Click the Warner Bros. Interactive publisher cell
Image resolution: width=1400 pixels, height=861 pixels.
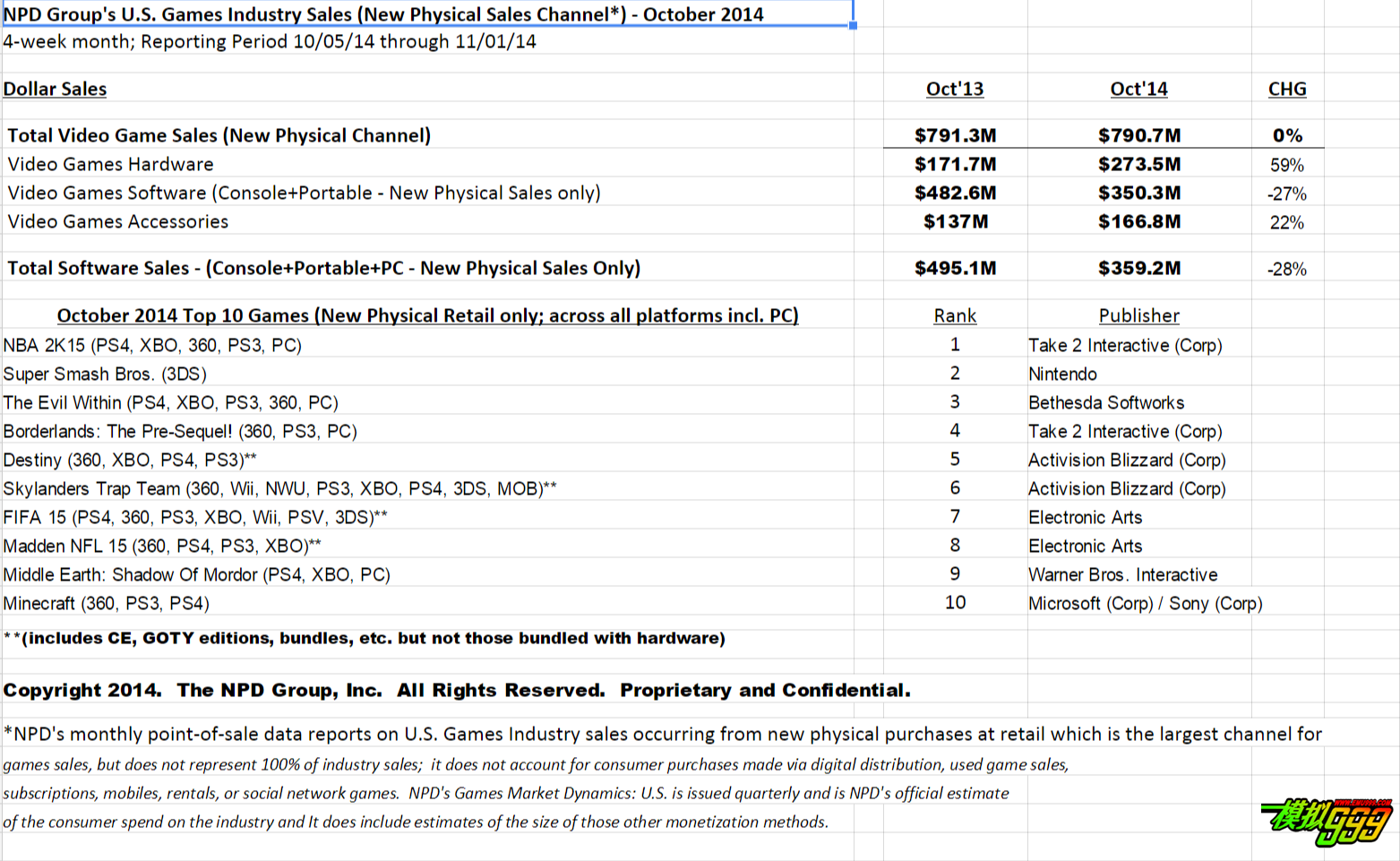(x=1122, y=574)
